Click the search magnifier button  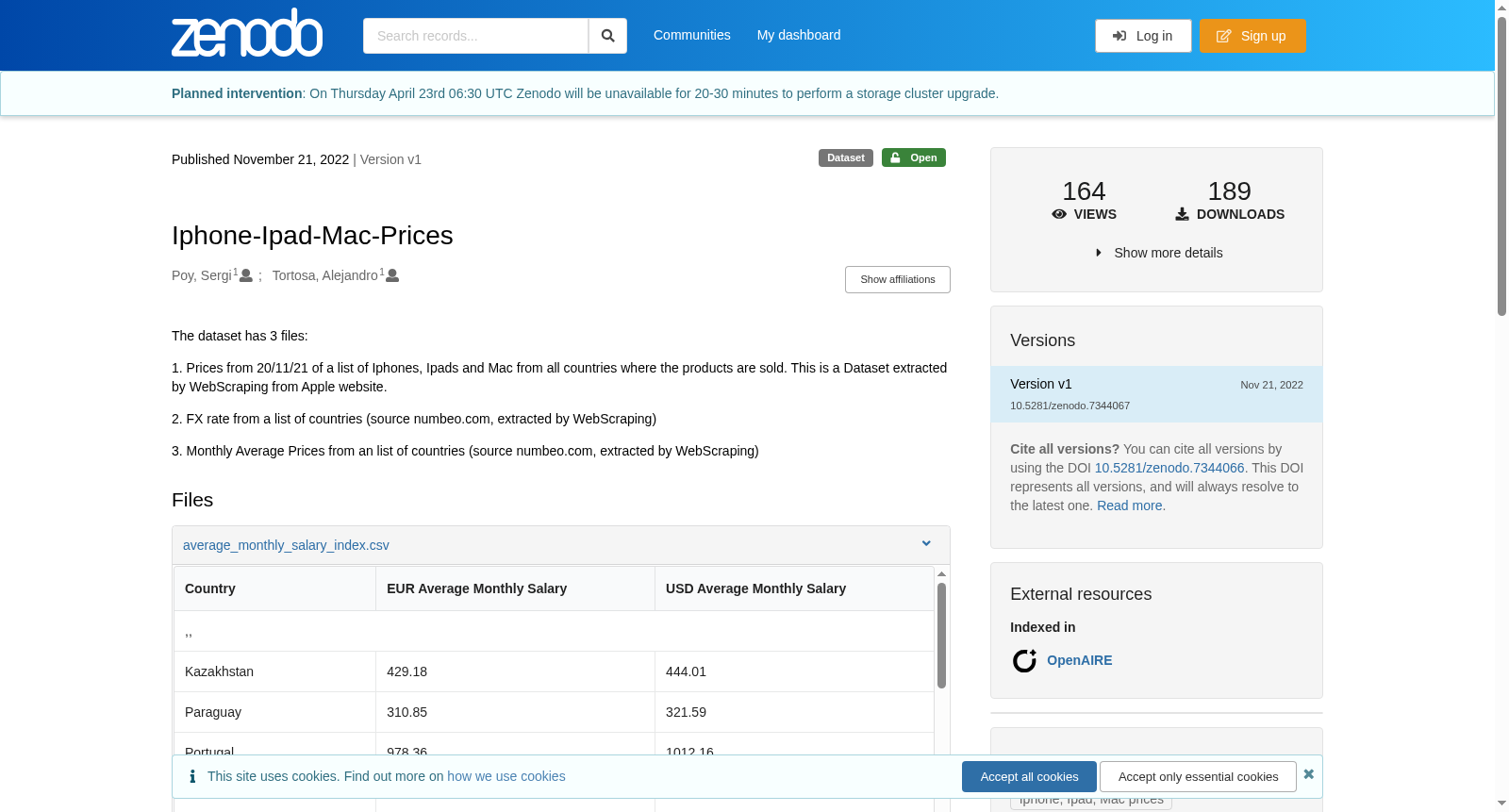(608, 36)
